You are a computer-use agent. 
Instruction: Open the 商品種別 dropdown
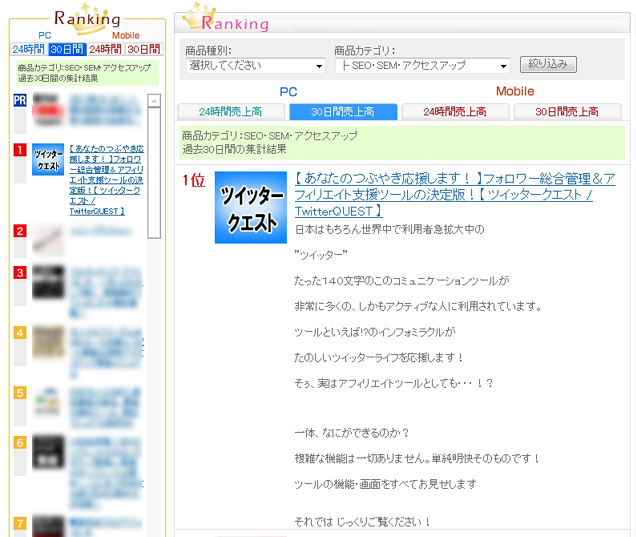click(256, 65)
